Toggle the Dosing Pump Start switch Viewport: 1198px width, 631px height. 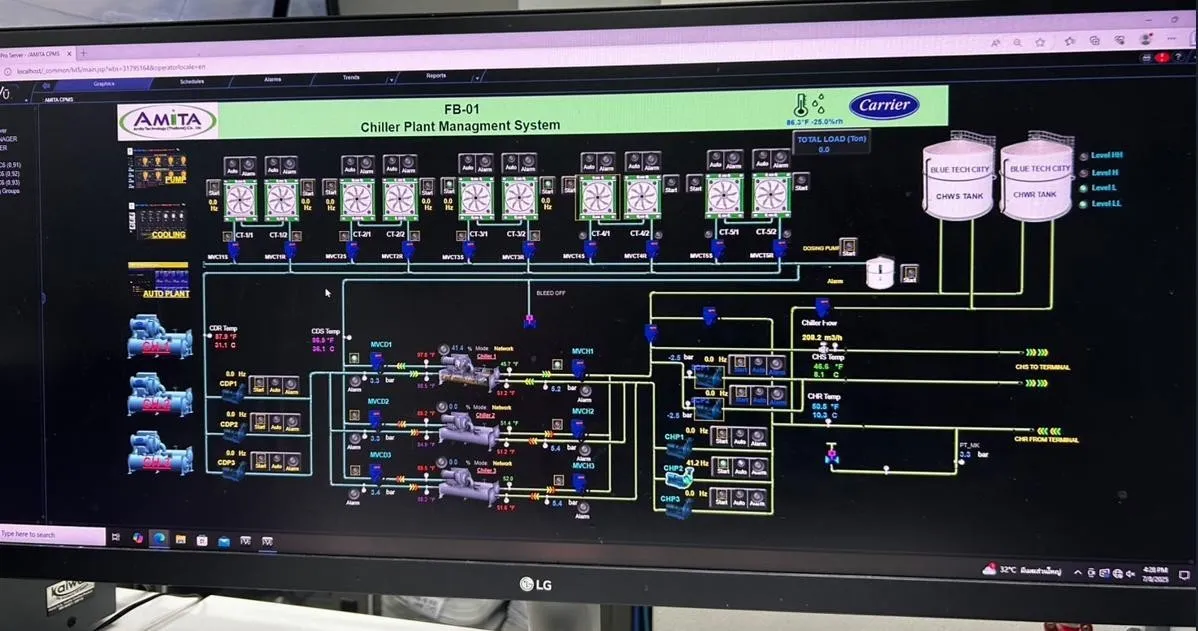(848, 246)
